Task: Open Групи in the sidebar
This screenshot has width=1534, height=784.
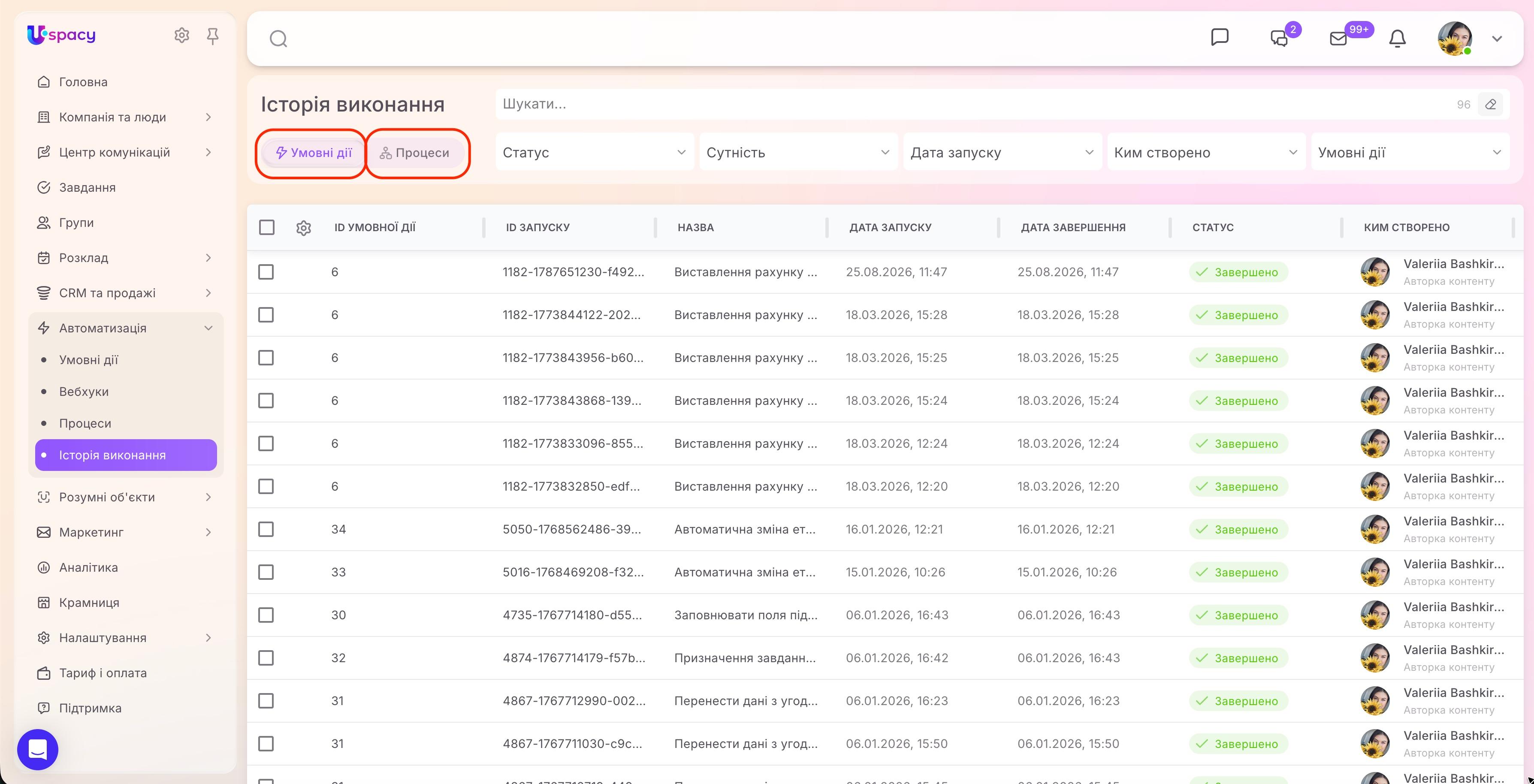Action: [x=126, y=223]
